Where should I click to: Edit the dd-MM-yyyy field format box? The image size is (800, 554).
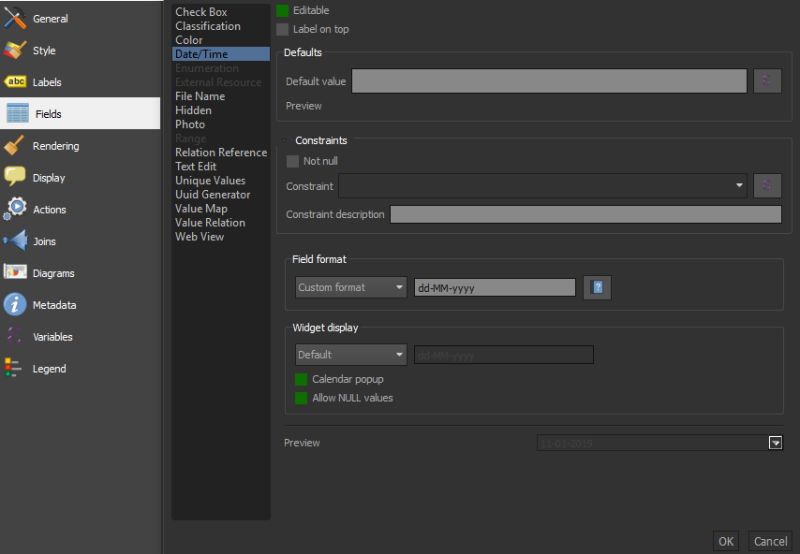pyautogui.click(x=494, y=288)
